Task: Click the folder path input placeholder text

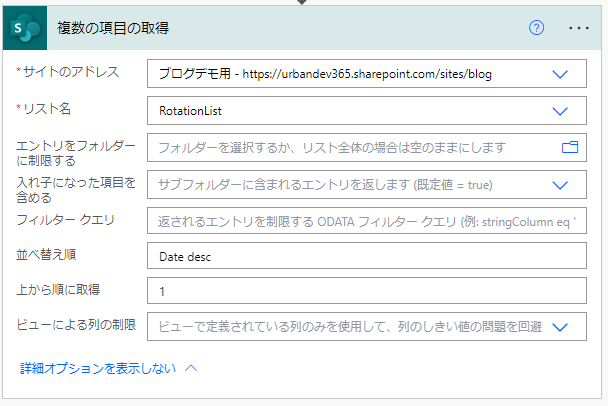Action: (x=332, y=147)
